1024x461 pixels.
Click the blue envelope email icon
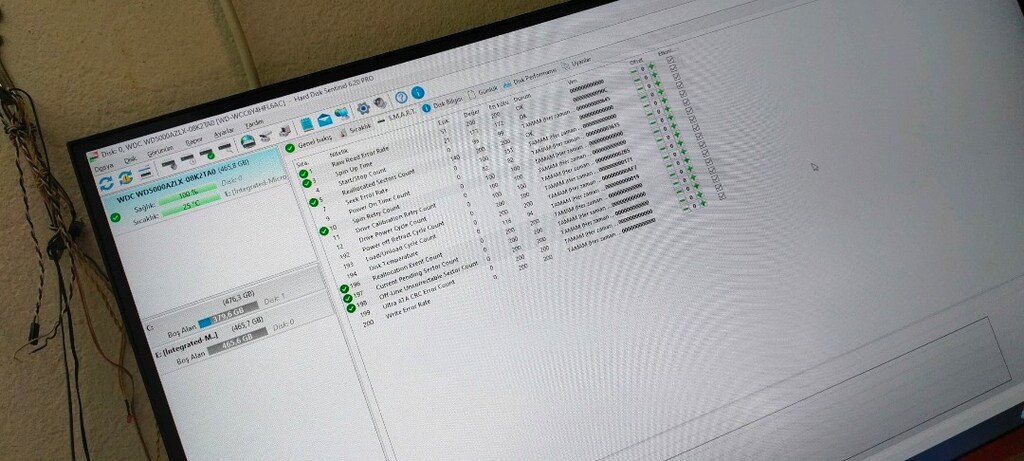pyautogui.click(x=325, y=119)
